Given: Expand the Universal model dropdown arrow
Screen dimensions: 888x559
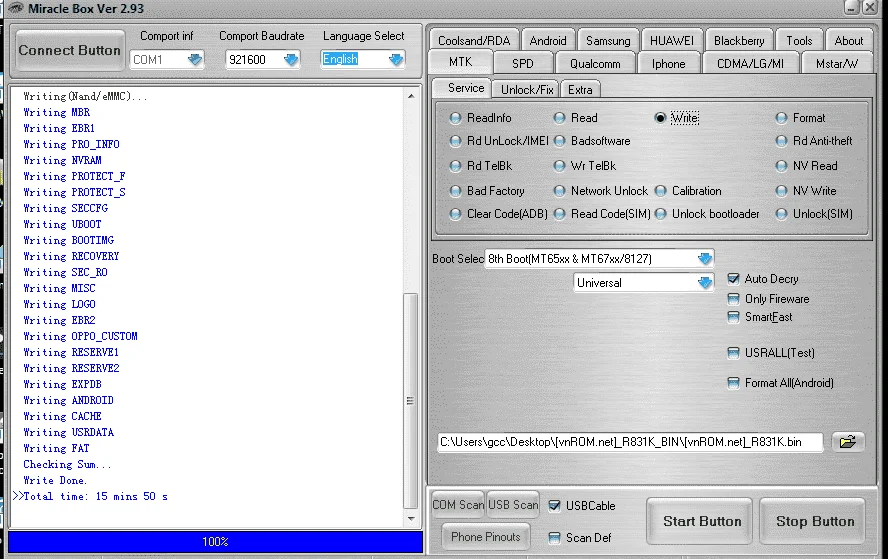Looking at the screenshot, I should click(x=705, y=283).
